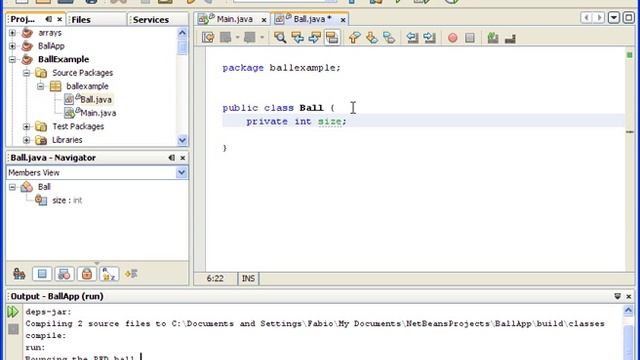
Task: Select the size : int member in Navigator
Action: tap(67, 200)
